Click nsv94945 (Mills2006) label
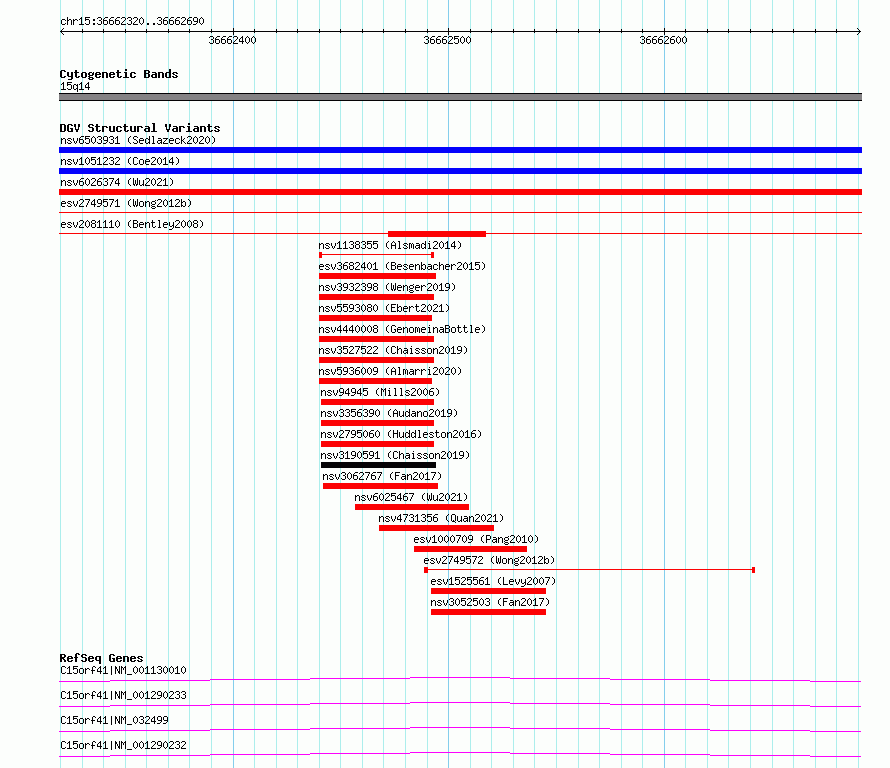 (x=380, y=392)
